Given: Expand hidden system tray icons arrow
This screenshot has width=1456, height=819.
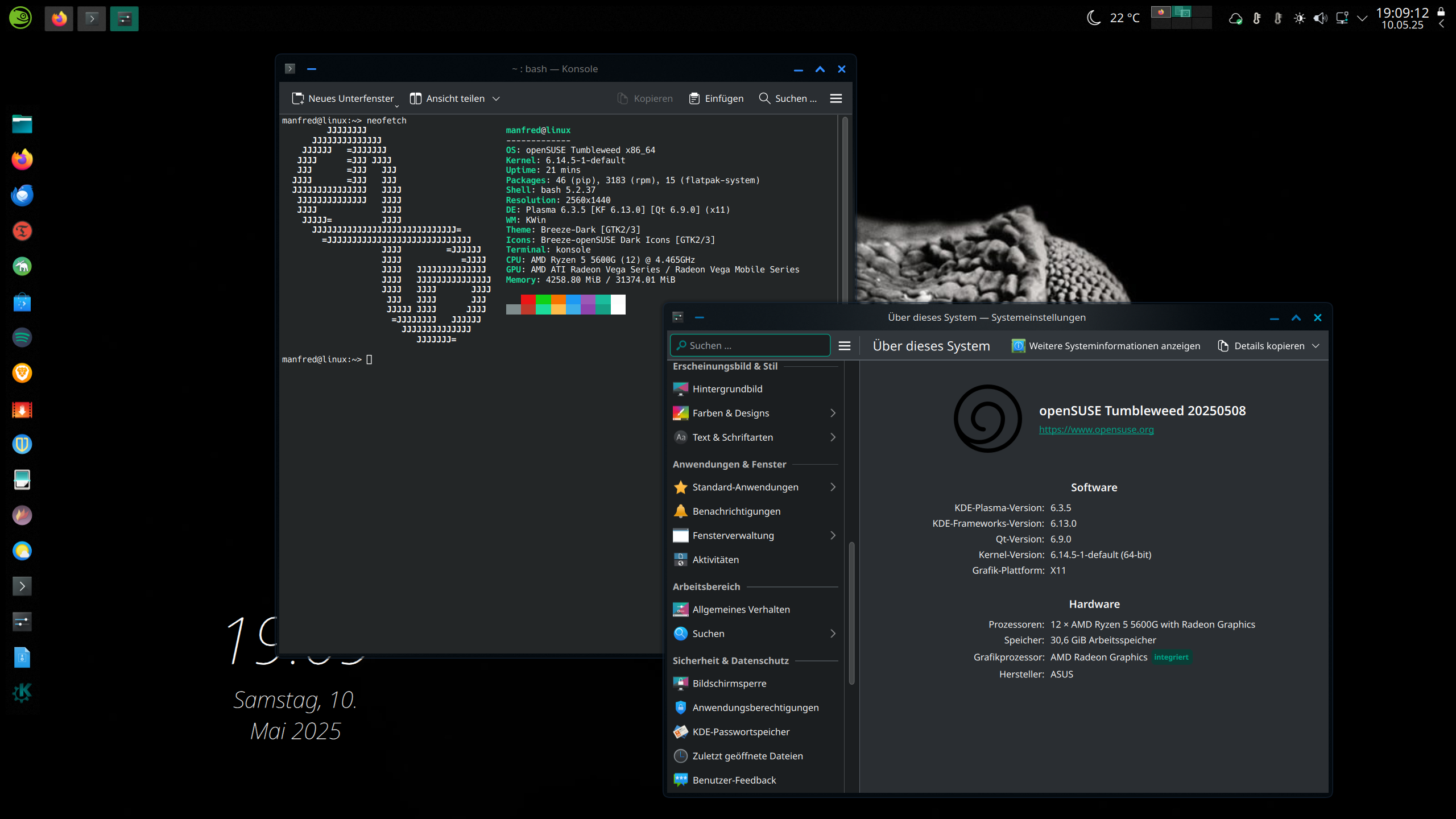Looking at the screenshot, I should pos(1362,19).
